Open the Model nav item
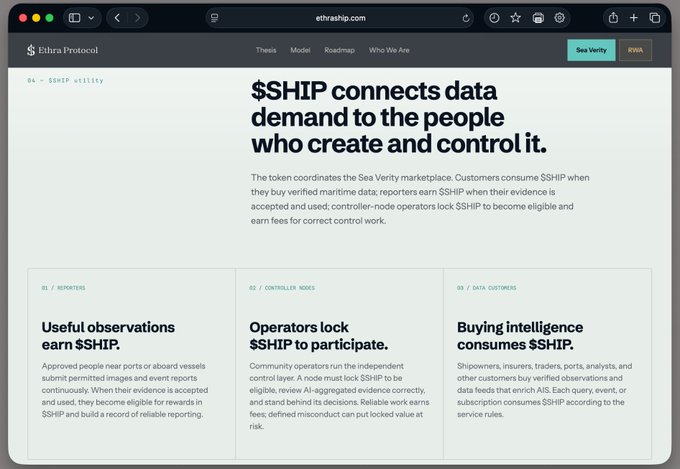 pyautogui.click(x=300, y=50)
